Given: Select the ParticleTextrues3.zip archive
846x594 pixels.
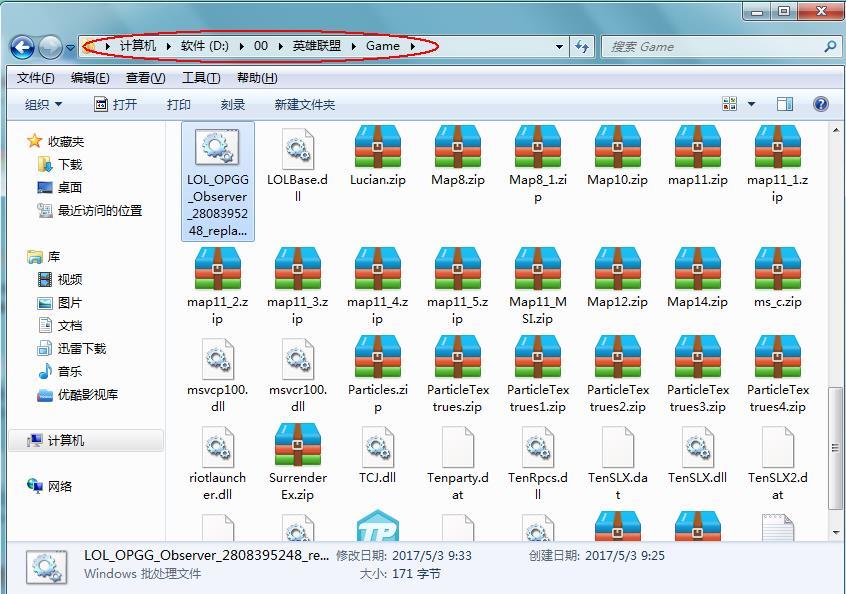Looking at the screenshot, I should [698, 375].
